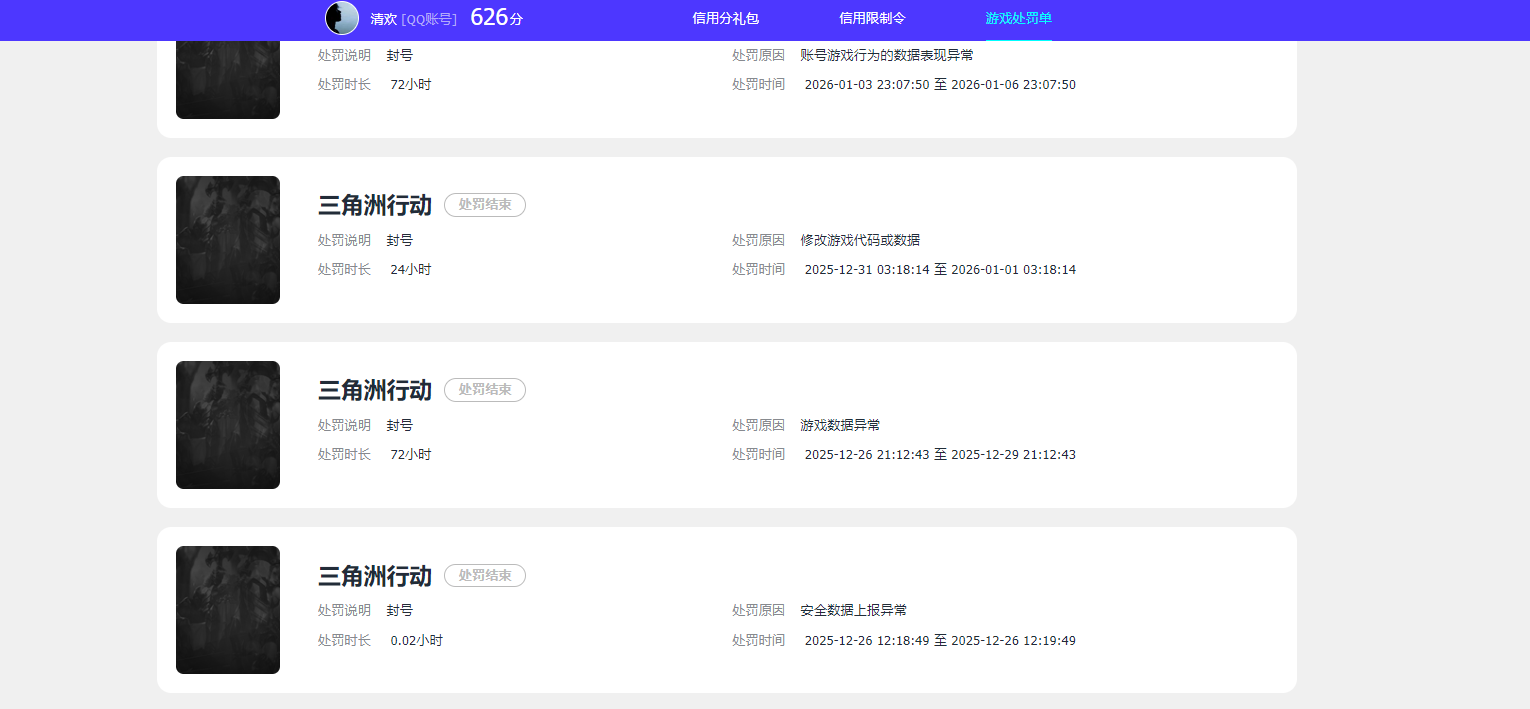Click the 24小时 penalty duration

pyautogui.click(x=411, y=269)
